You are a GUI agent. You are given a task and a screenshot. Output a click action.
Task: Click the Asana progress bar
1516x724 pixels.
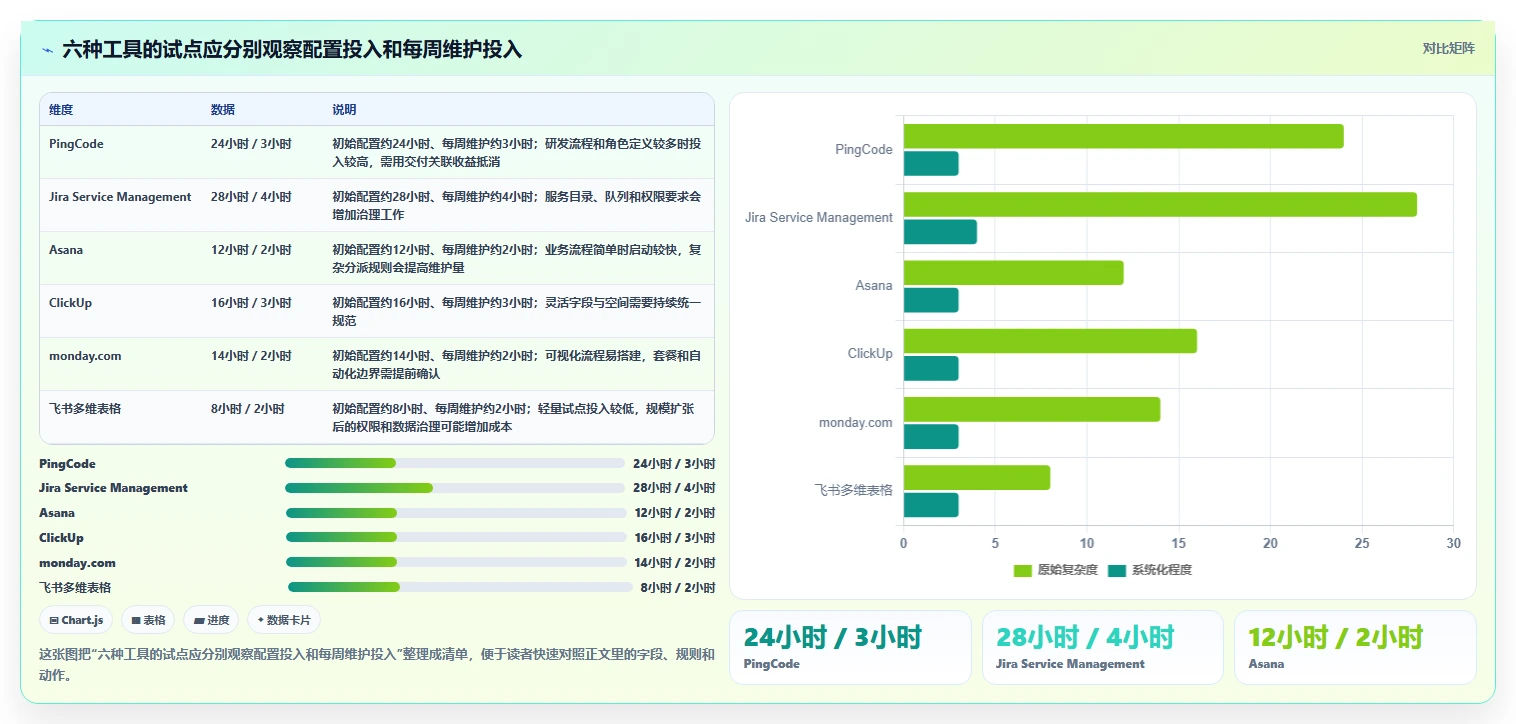coord(456,513)
